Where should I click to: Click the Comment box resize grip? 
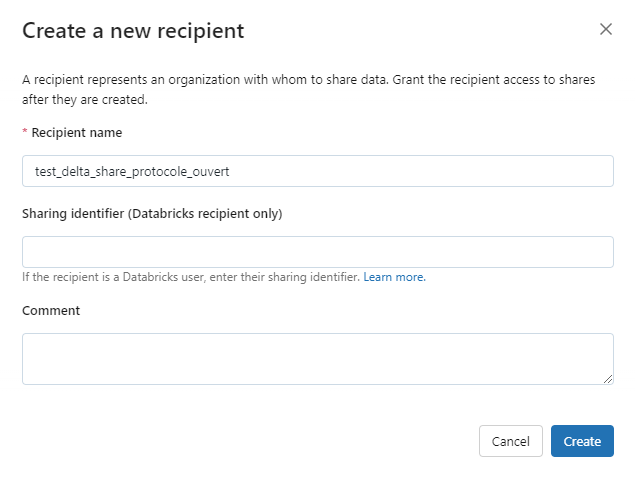608,379
